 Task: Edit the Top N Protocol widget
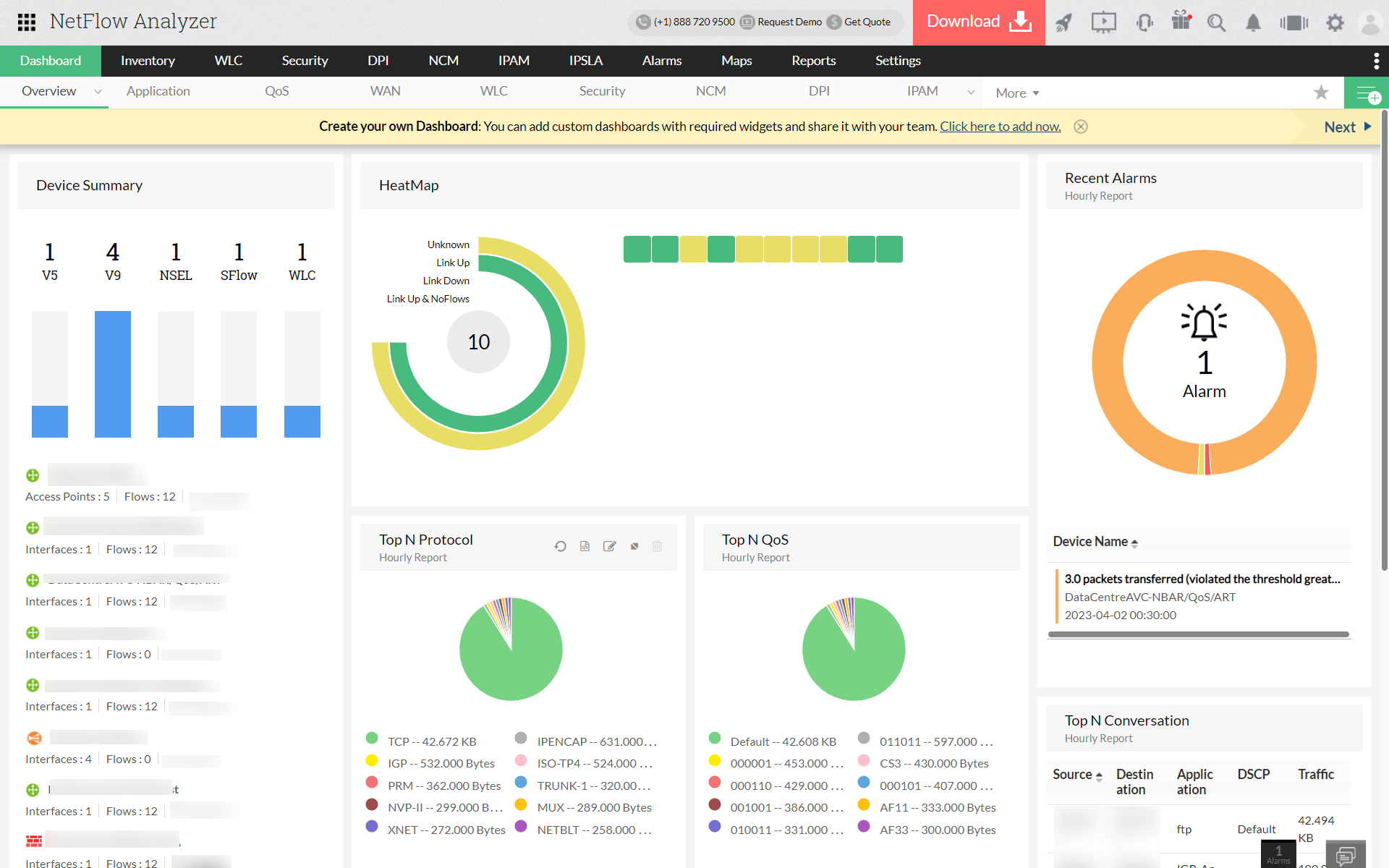[x=610, y=546]
